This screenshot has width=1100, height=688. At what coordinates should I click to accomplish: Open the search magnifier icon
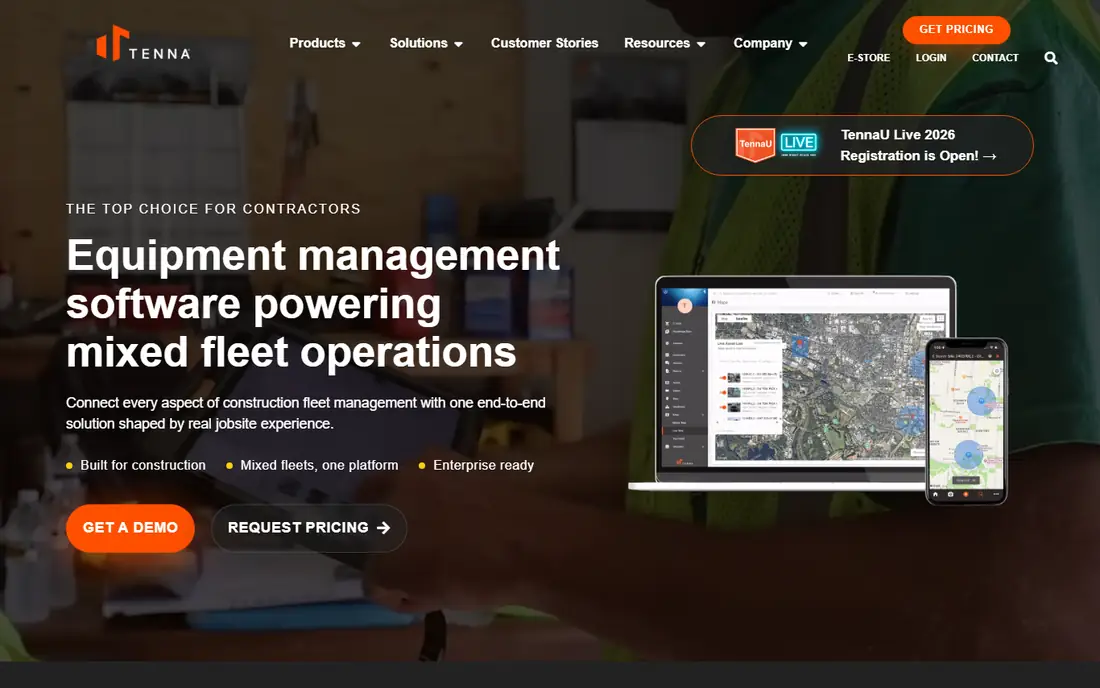[x=1050, y=58]
